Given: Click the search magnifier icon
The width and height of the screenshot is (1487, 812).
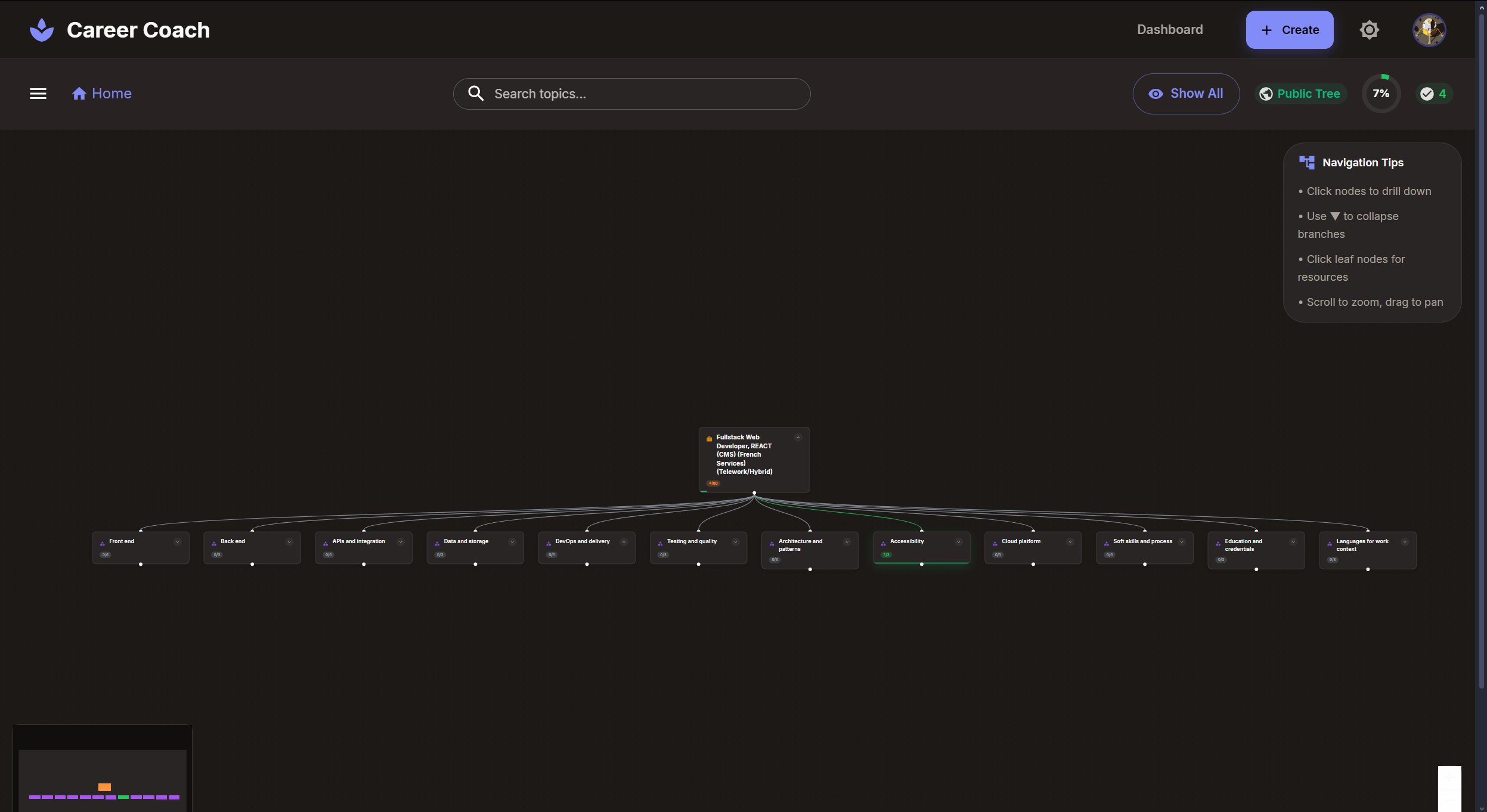Looking at the screenshot, I should 475,94.
